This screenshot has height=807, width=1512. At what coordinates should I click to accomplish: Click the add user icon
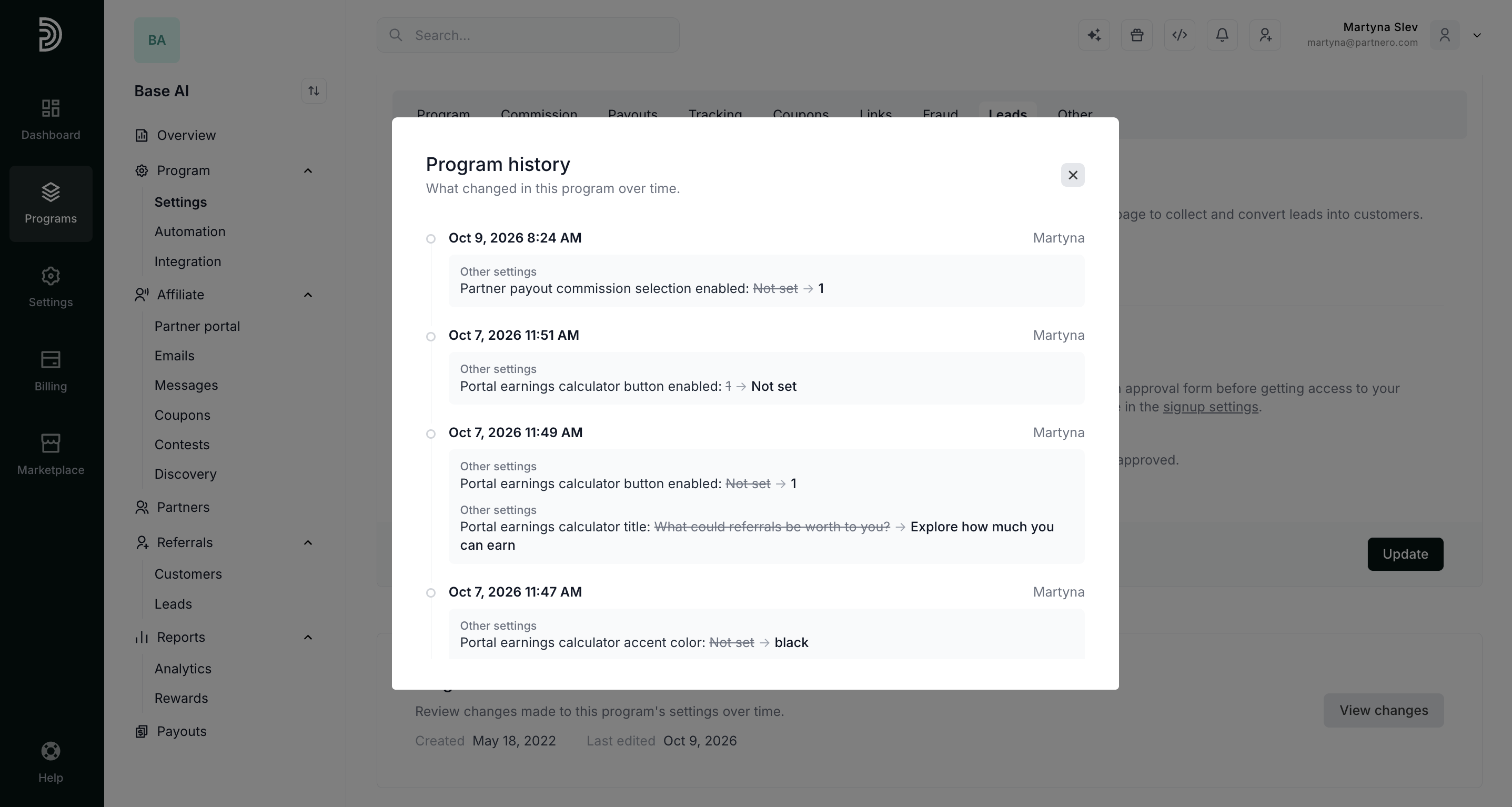click(x=1265, y=35)
